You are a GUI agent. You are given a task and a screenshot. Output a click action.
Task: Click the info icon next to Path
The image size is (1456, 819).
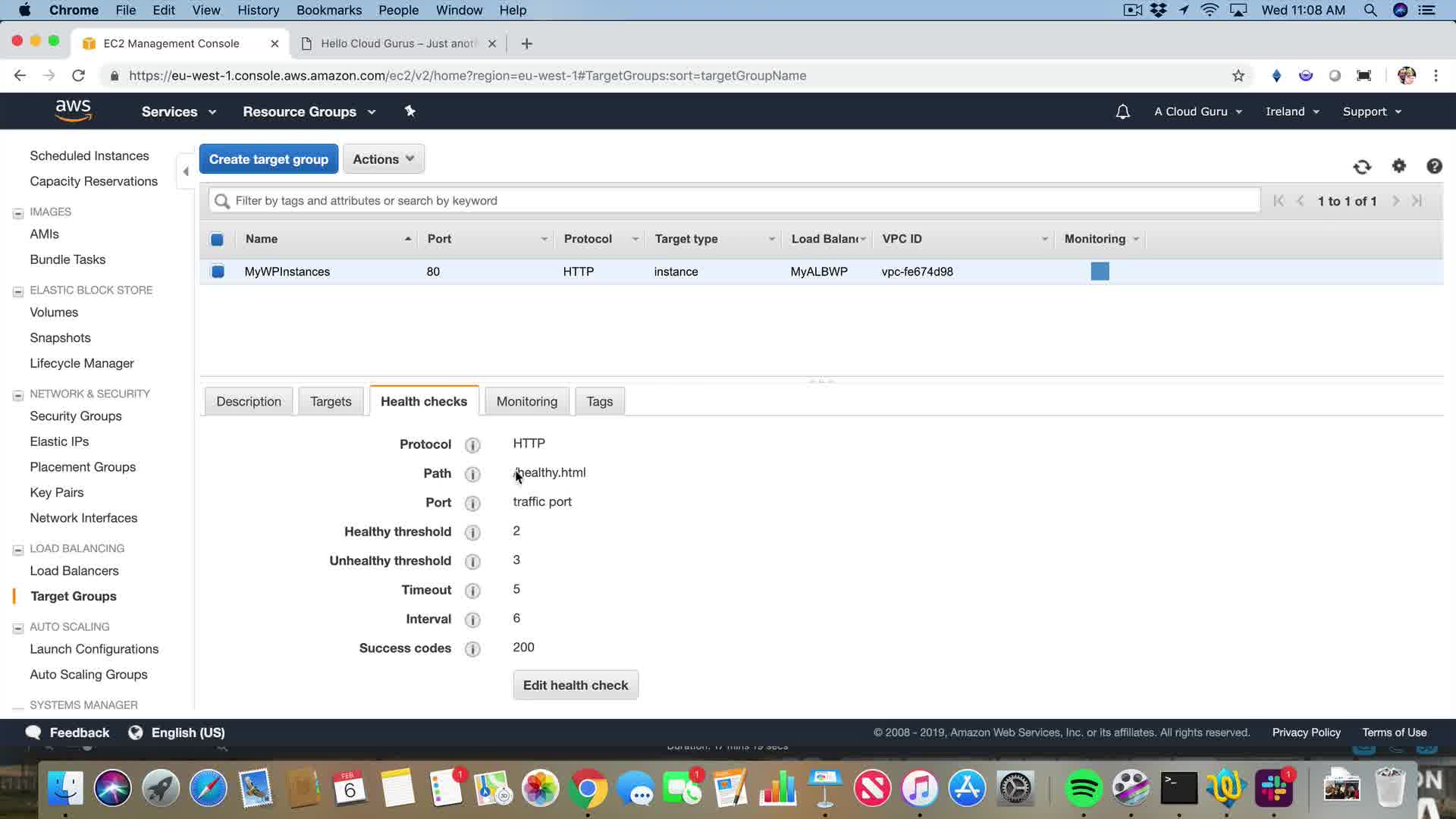[x=472, y=474]
